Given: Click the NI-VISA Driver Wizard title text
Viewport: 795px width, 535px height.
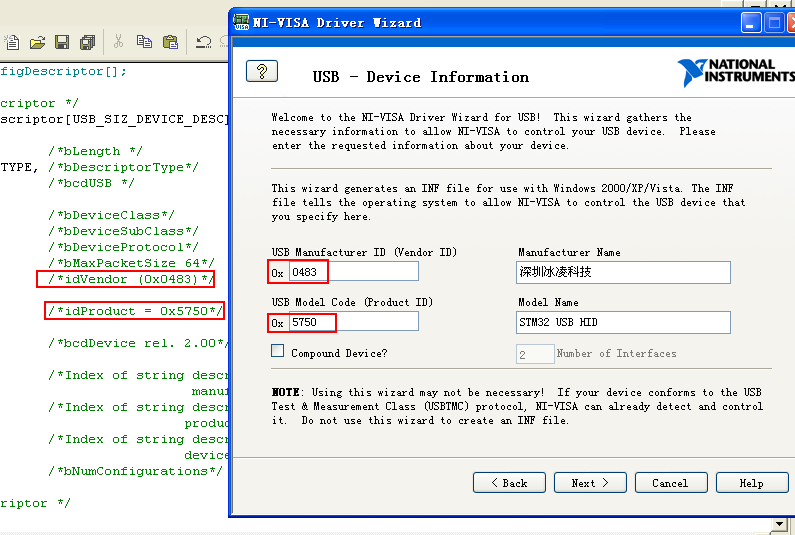Looking at the screenshot, I should click(337, 23).
